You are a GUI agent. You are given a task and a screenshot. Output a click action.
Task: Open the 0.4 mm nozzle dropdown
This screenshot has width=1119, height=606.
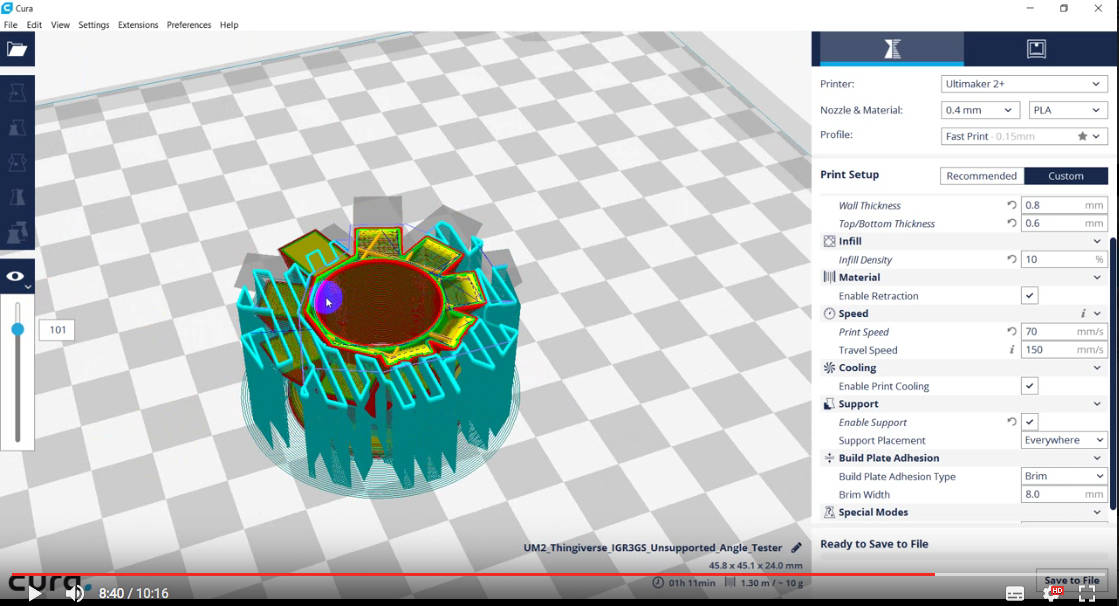click(x=980, y=110)
